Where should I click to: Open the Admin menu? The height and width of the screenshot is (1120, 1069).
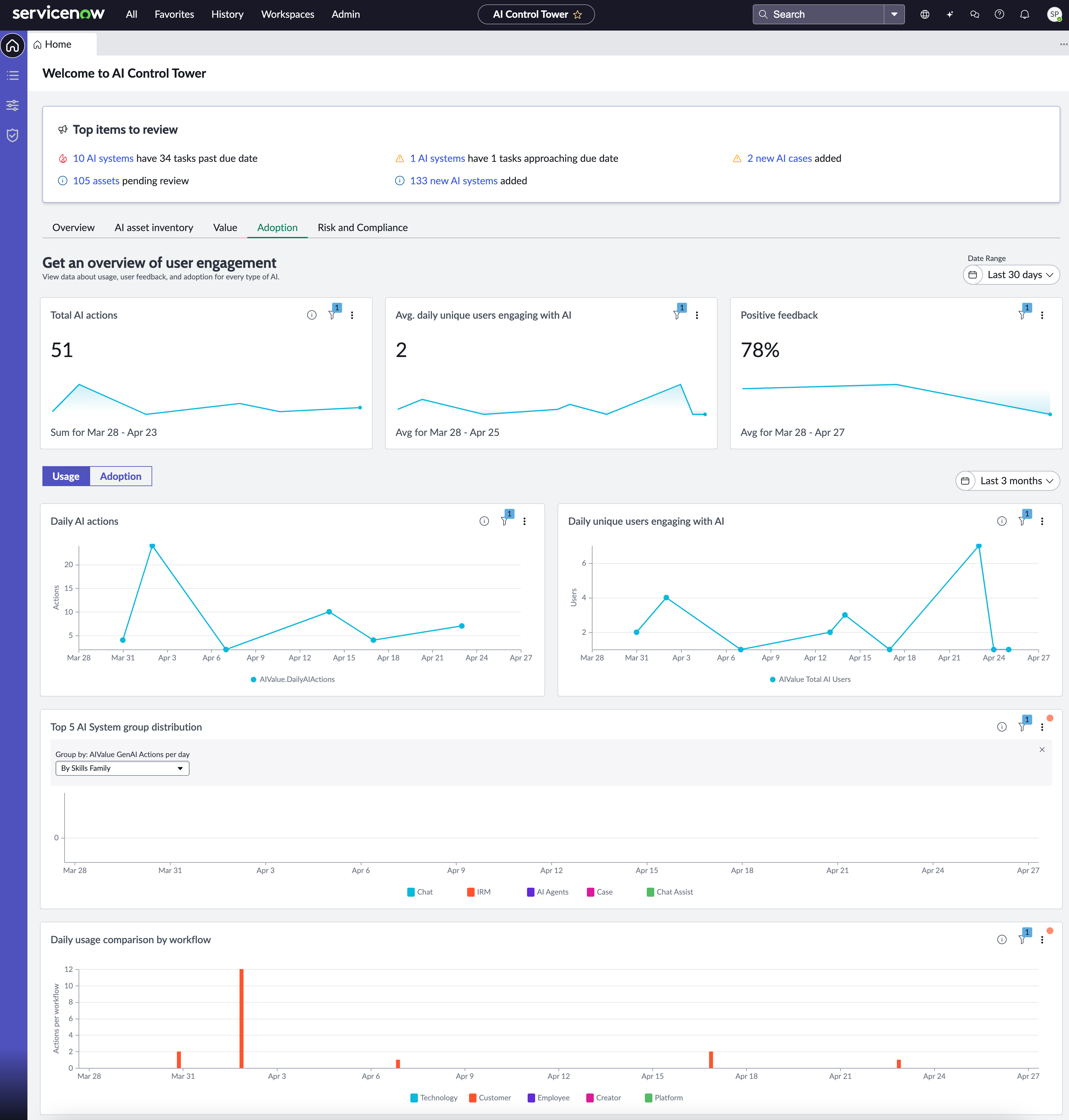pos(346,14)
